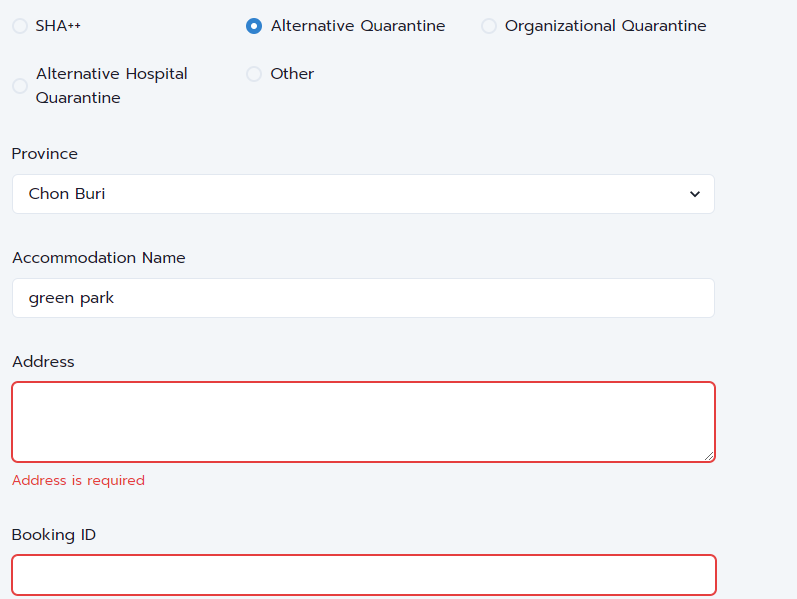Click the Province field label
Screen dimensions: 797x599
pos(45,154)
